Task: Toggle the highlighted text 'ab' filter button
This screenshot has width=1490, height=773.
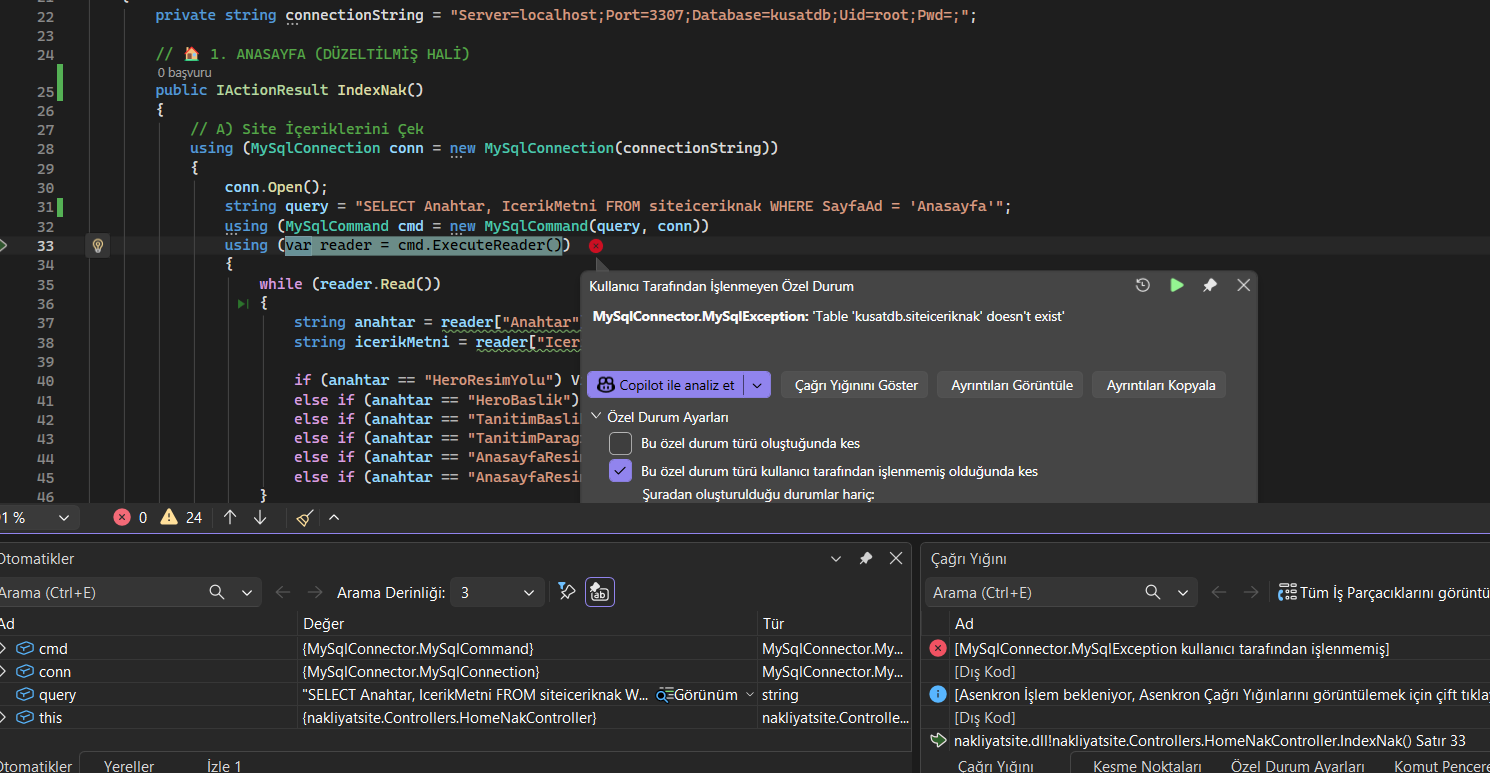Action: (x=600, y=592)
